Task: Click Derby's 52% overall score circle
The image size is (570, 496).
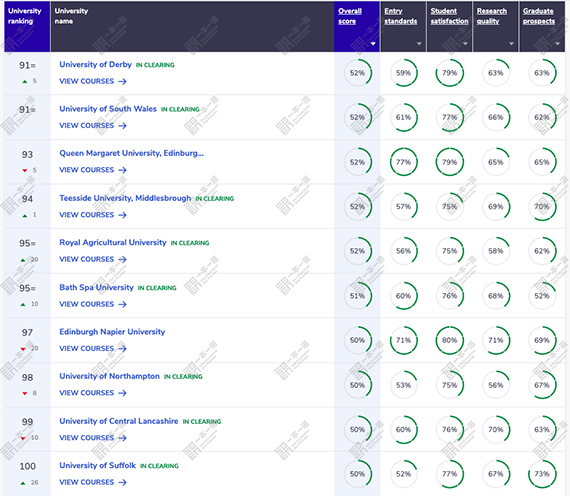Action: pyautogui.click(x=358, y=73)
